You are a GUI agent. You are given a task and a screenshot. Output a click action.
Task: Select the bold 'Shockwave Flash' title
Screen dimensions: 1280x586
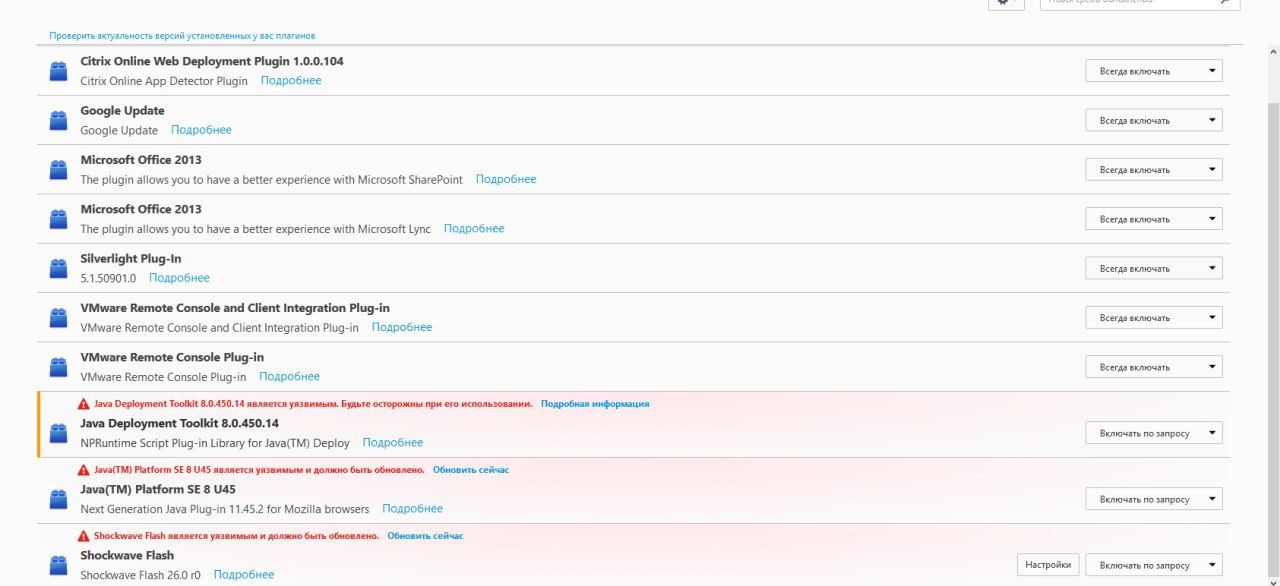point(127,556)
